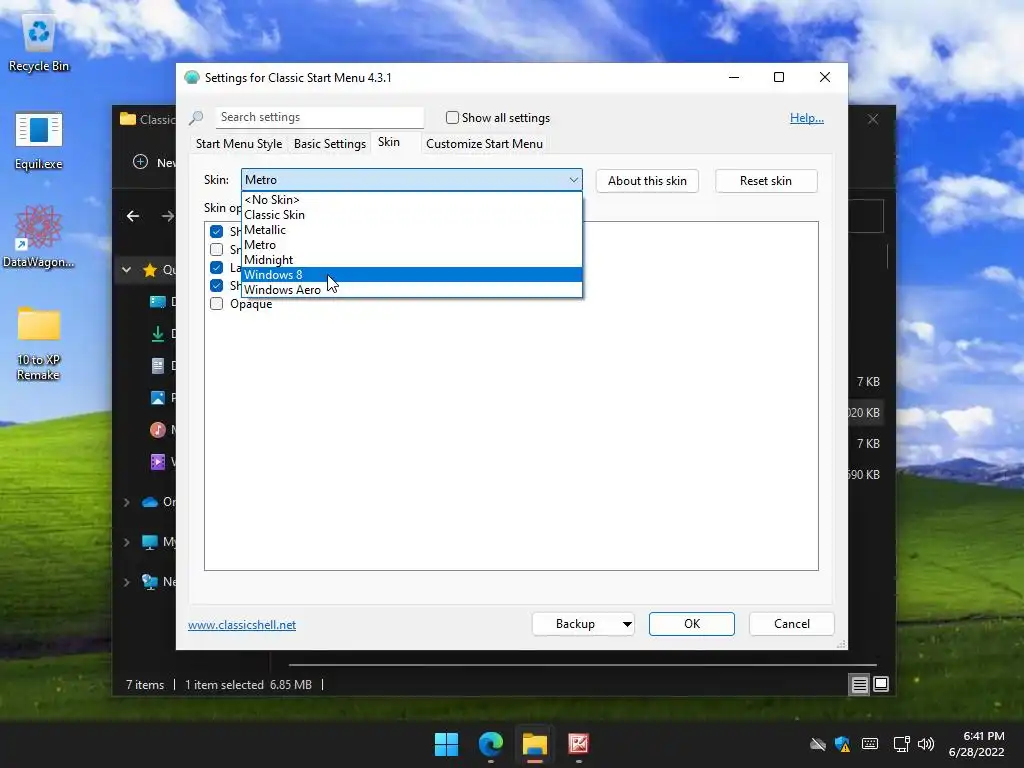This screenshot has width=1024, height=768.
Task: Click the Desktop icon in Explorer sidebar
Action: (157, 302)
